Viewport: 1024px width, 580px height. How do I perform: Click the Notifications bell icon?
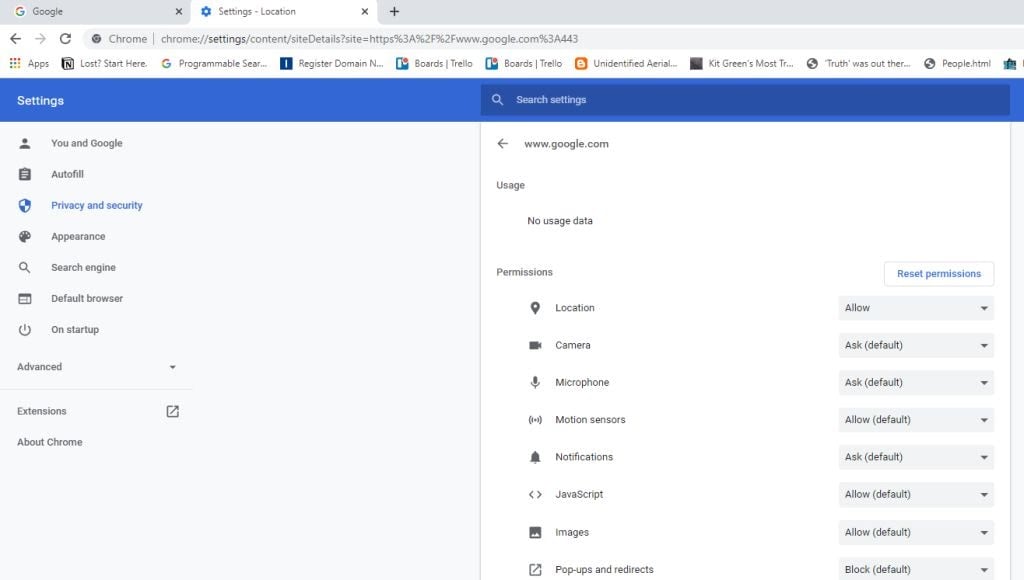(x=535, y=457)
